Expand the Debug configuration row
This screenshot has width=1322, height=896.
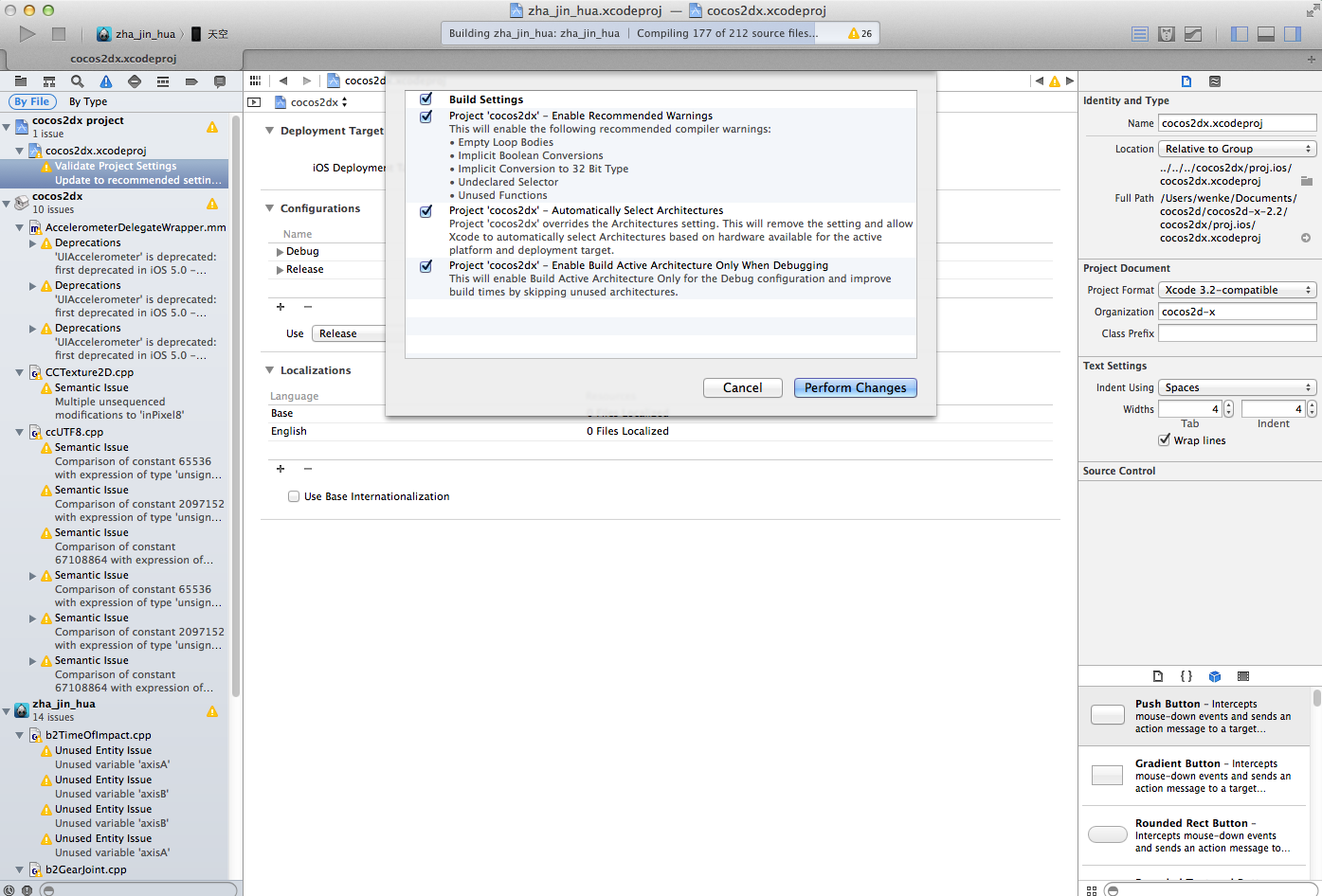(280, 252)
